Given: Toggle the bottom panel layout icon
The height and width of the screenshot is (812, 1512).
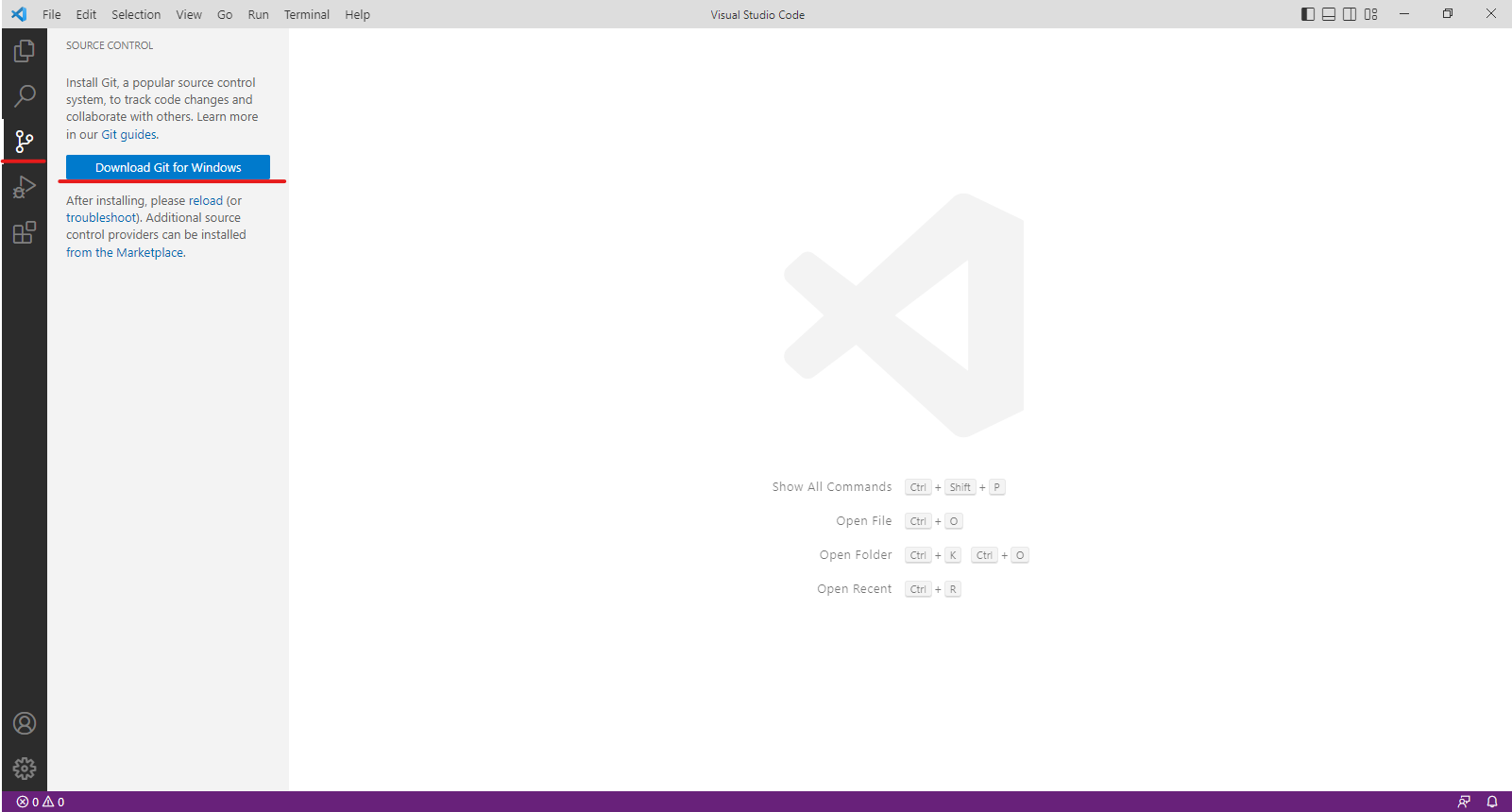Looking at the screenshot, I should click(1329, 14).
